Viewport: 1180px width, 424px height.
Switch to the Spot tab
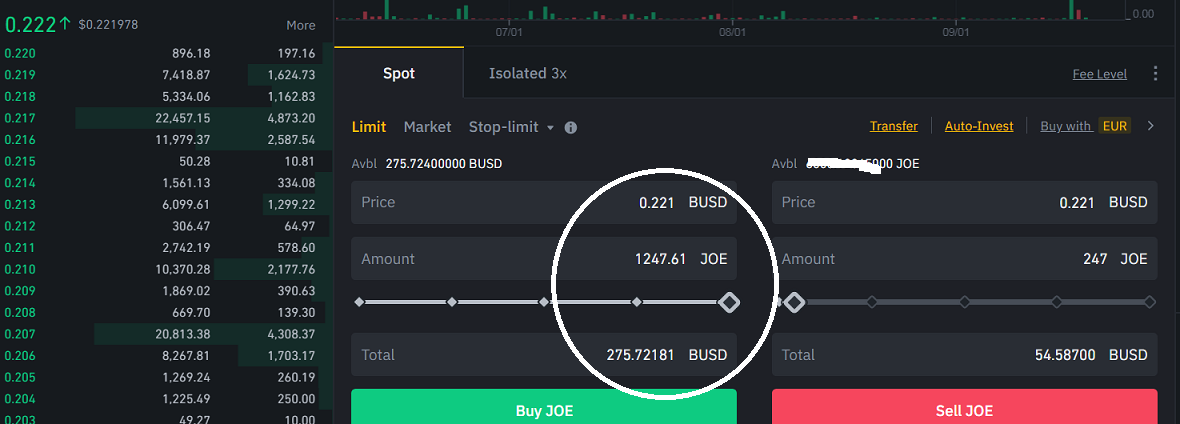[x=399, y=73]
